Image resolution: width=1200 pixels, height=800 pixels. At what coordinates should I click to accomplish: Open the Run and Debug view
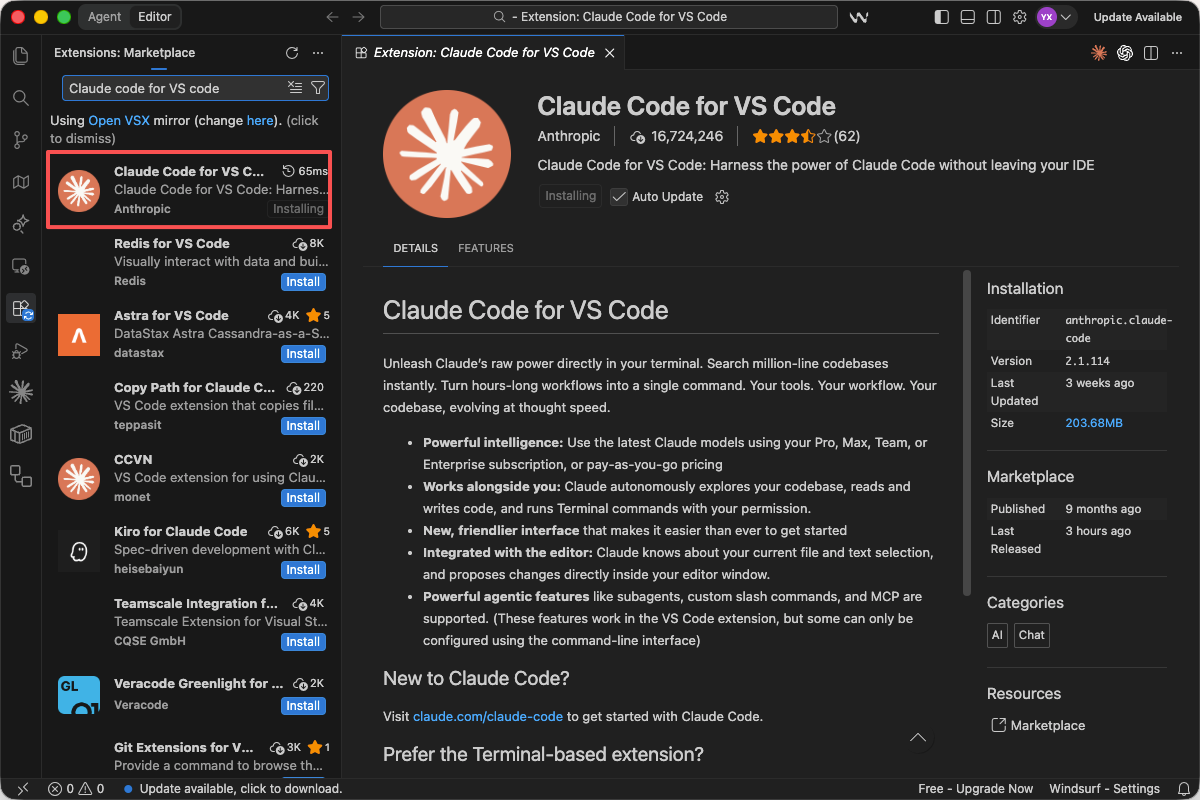click(20, 350)
